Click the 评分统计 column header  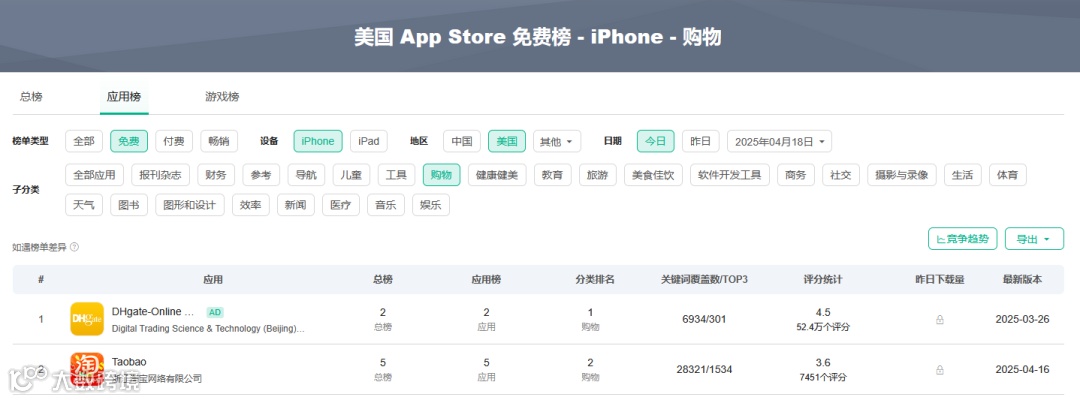822,280
